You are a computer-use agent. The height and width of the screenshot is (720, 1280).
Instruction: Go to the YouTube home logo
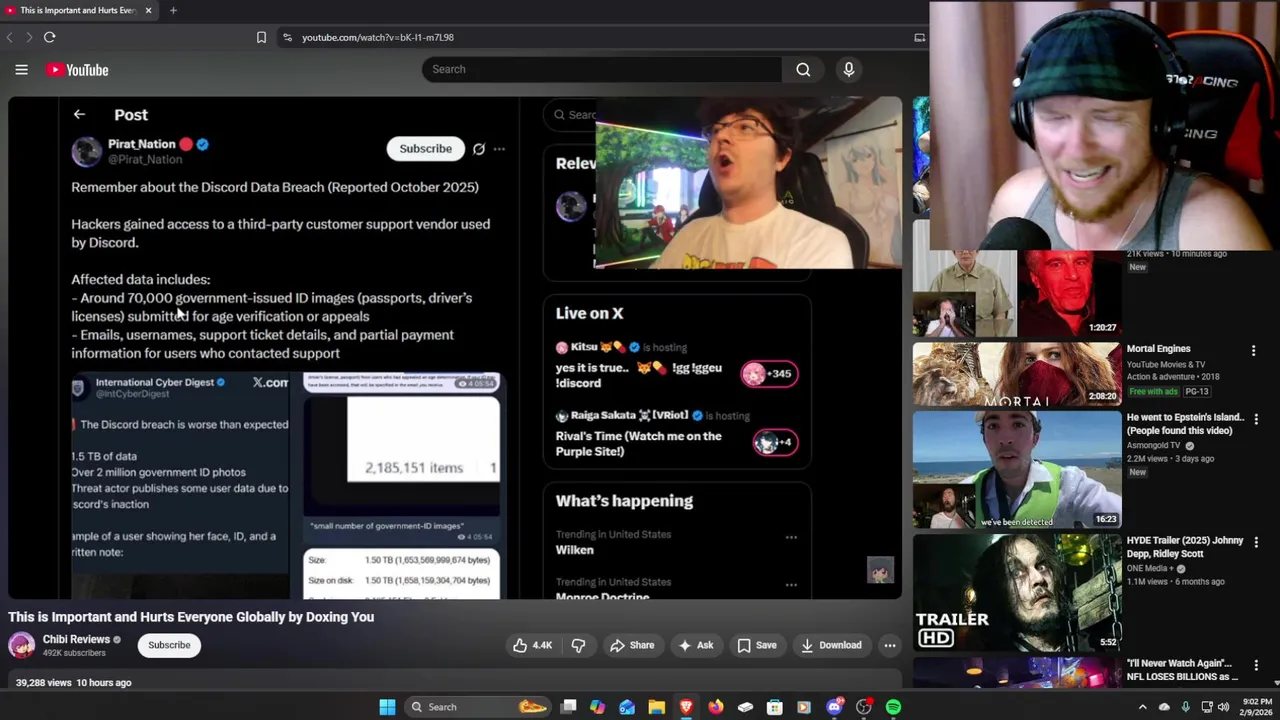point(77,70)
